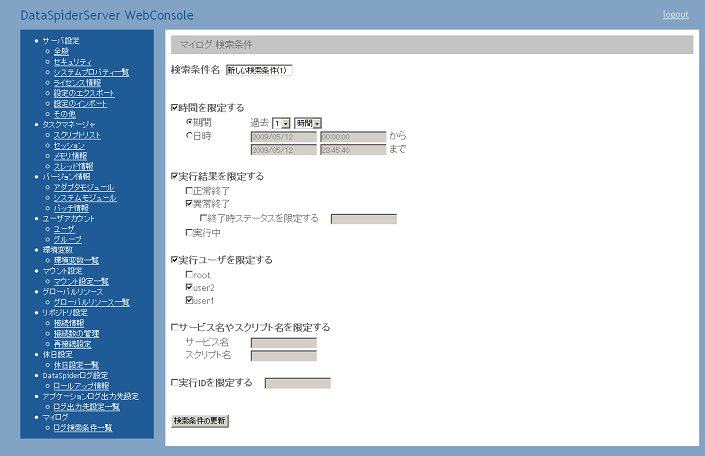The image size is (705, 456).
Task: Open the 時間 unit dropdown
Action: coord(308,123)
